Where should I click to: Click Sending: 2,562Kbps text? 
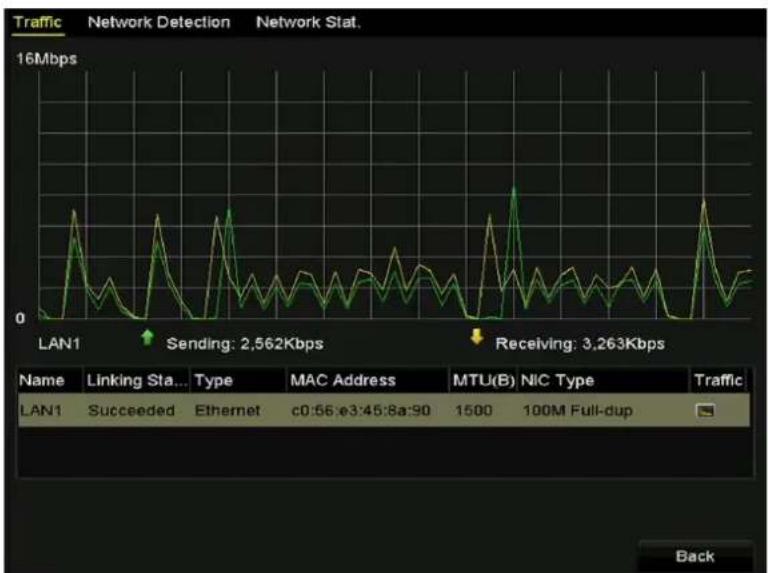(x=245, y=344)
